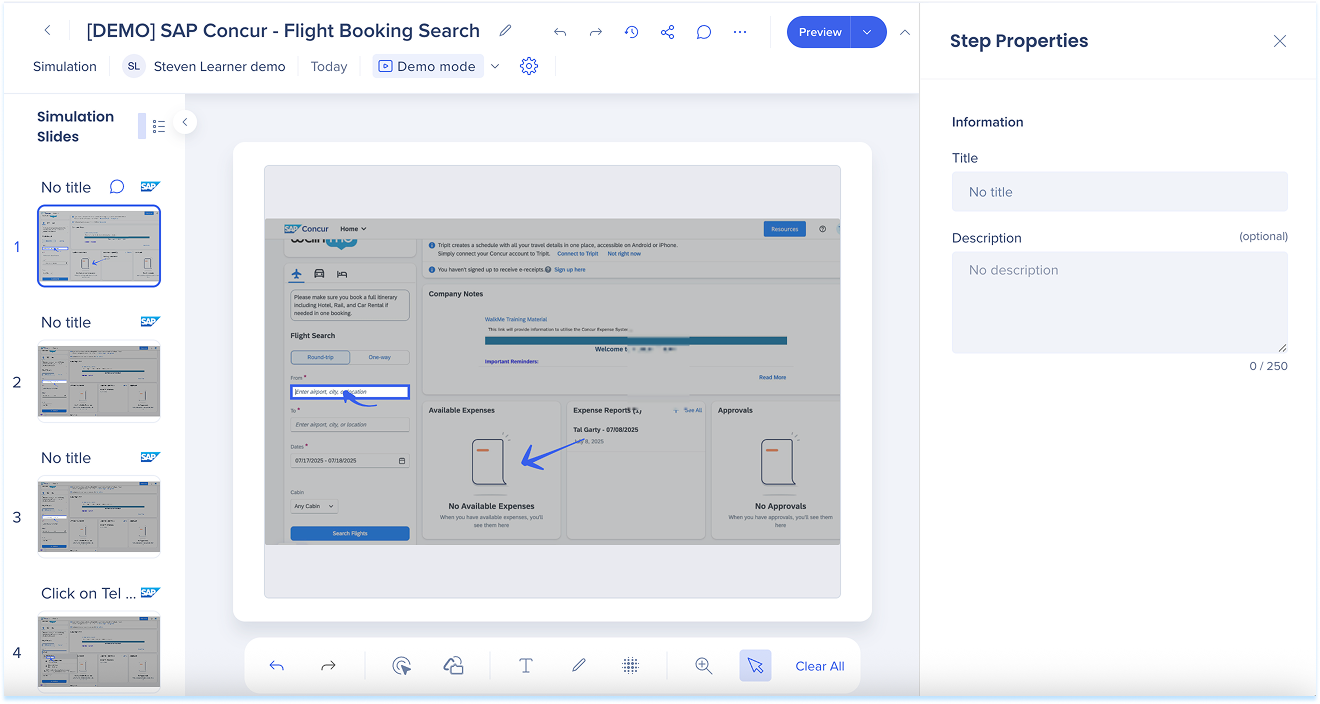
Task: Activate the blur pixelate tool
Action: 630,666
